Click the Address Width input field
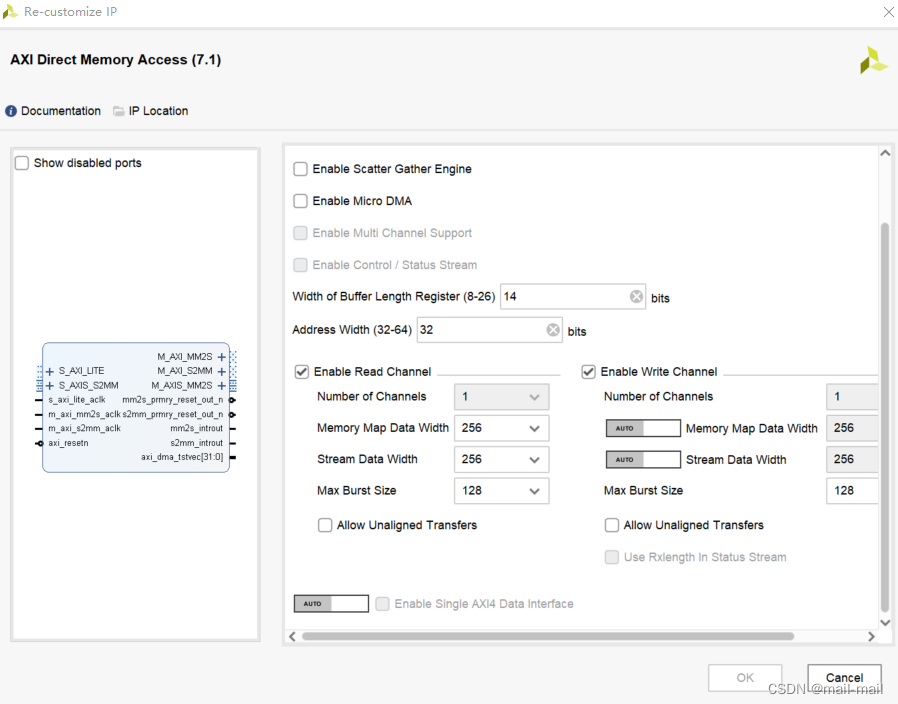This screenshot has width=898, height=704. 489,330
